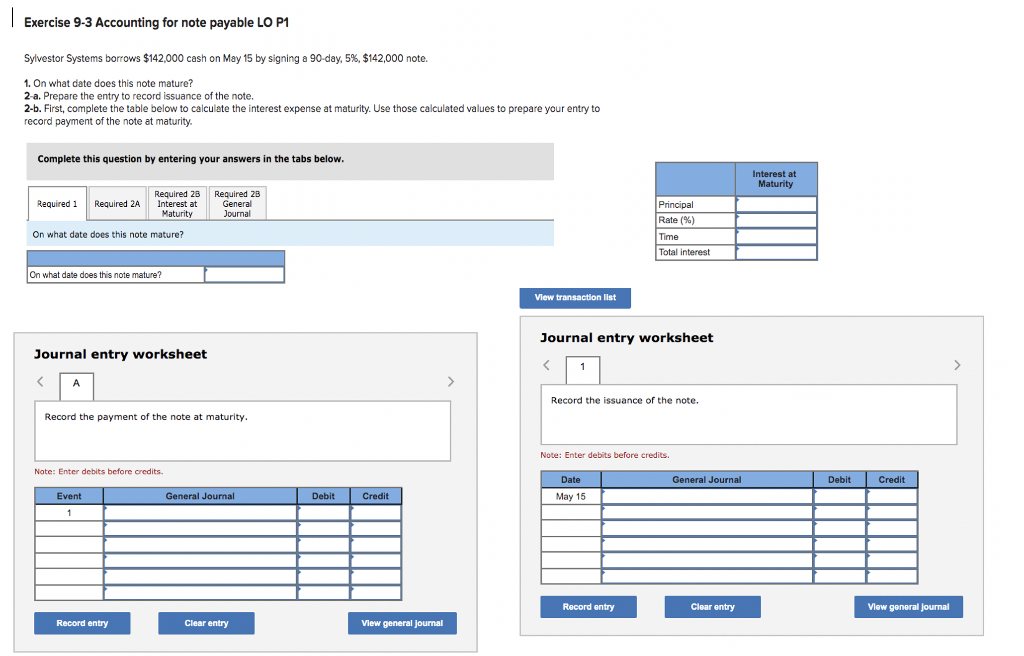Click the Principal field in the interest table
Image resolution: width=1024 pixels, height=656 pixels.
coord(776,204)
